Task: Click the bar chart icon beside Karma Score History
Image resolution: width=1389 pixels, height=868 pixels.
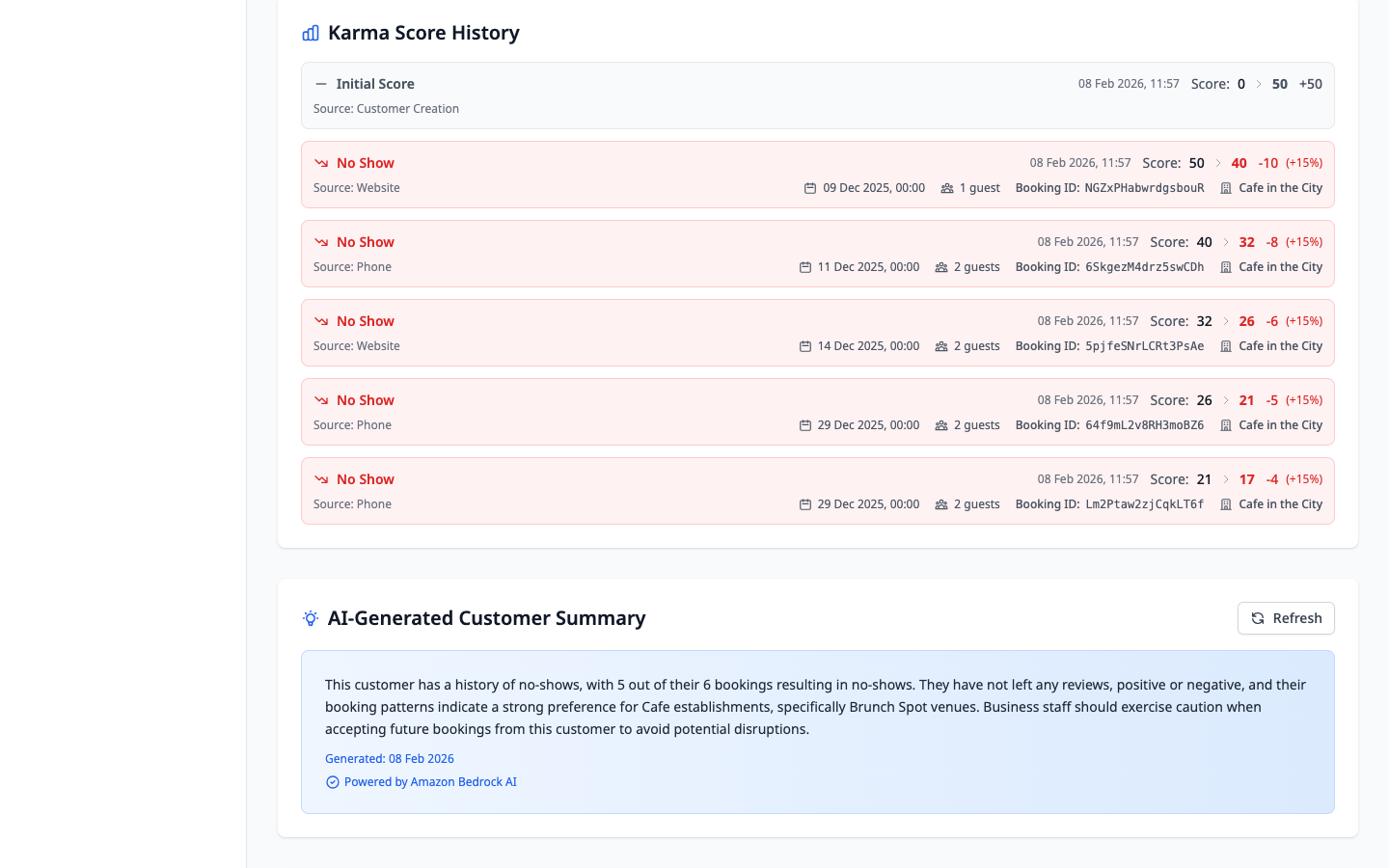Action: (310, 33)
